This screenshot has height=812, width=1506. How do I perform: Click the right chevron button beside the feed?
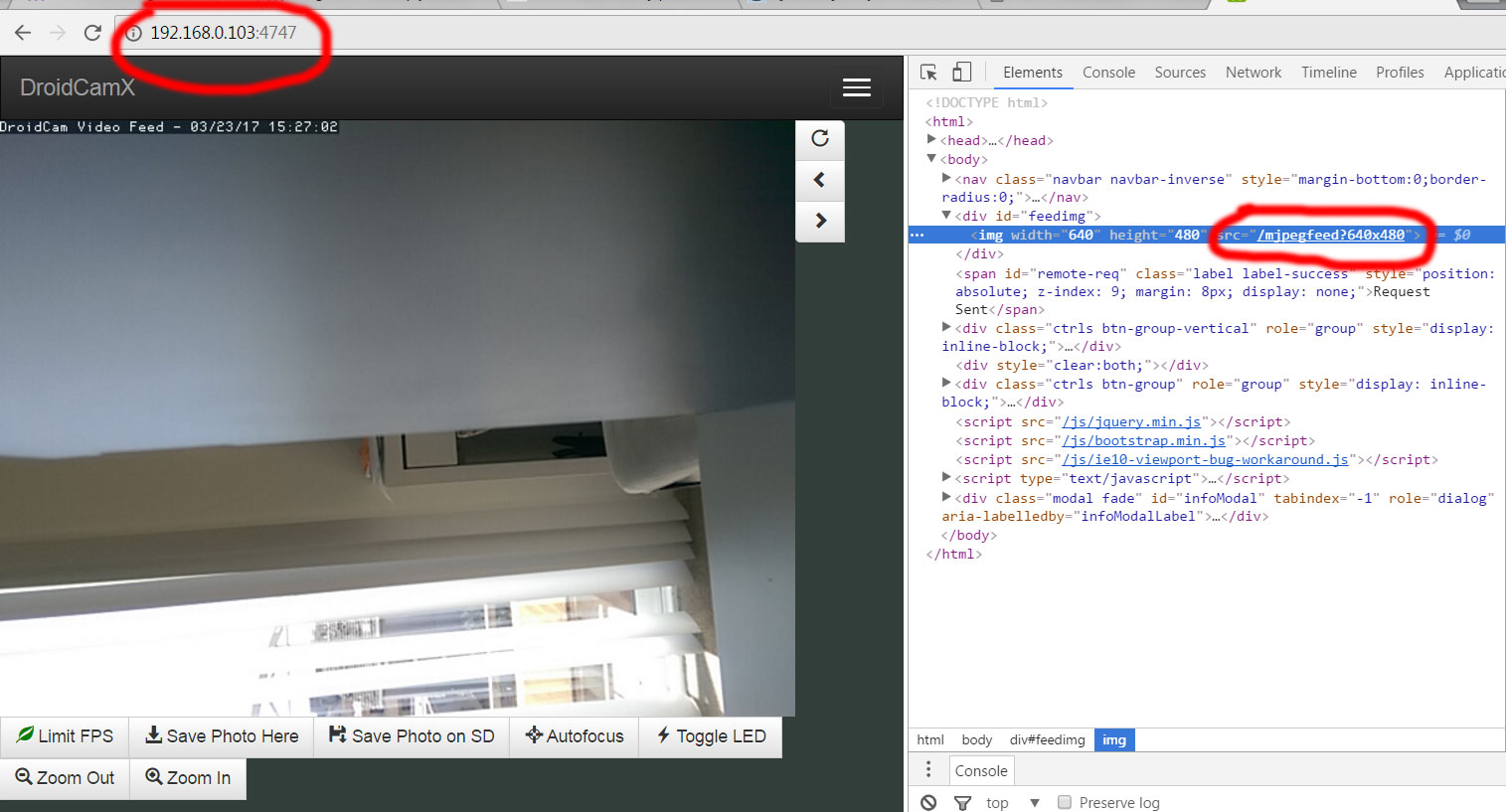point(820,221)
